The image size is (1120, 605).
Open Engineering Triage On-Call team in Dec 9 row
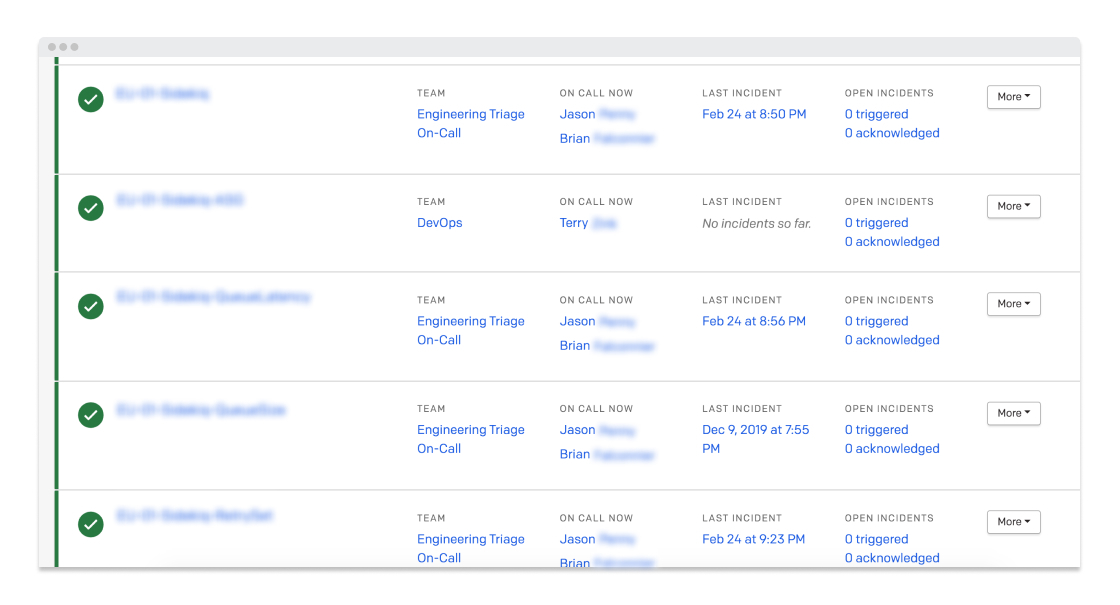(471, 439)
